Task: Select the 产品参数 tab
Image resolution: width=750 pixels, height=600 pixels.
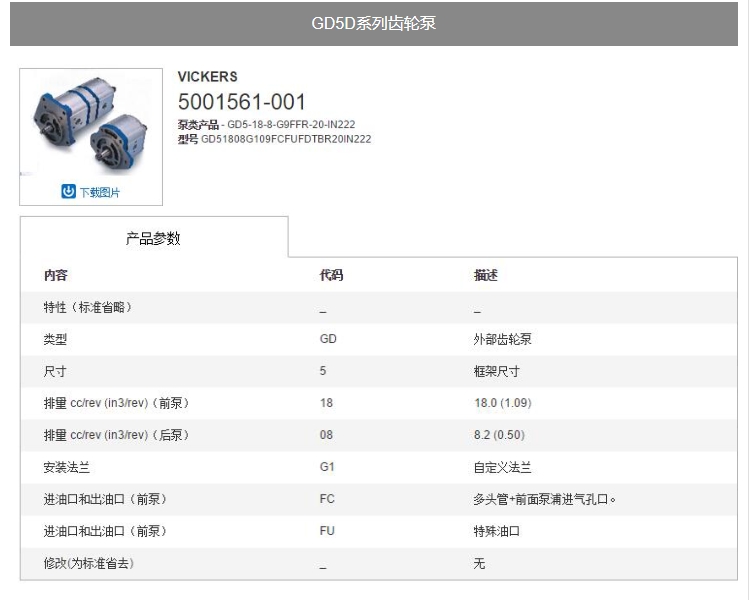Action: point(153,238)
